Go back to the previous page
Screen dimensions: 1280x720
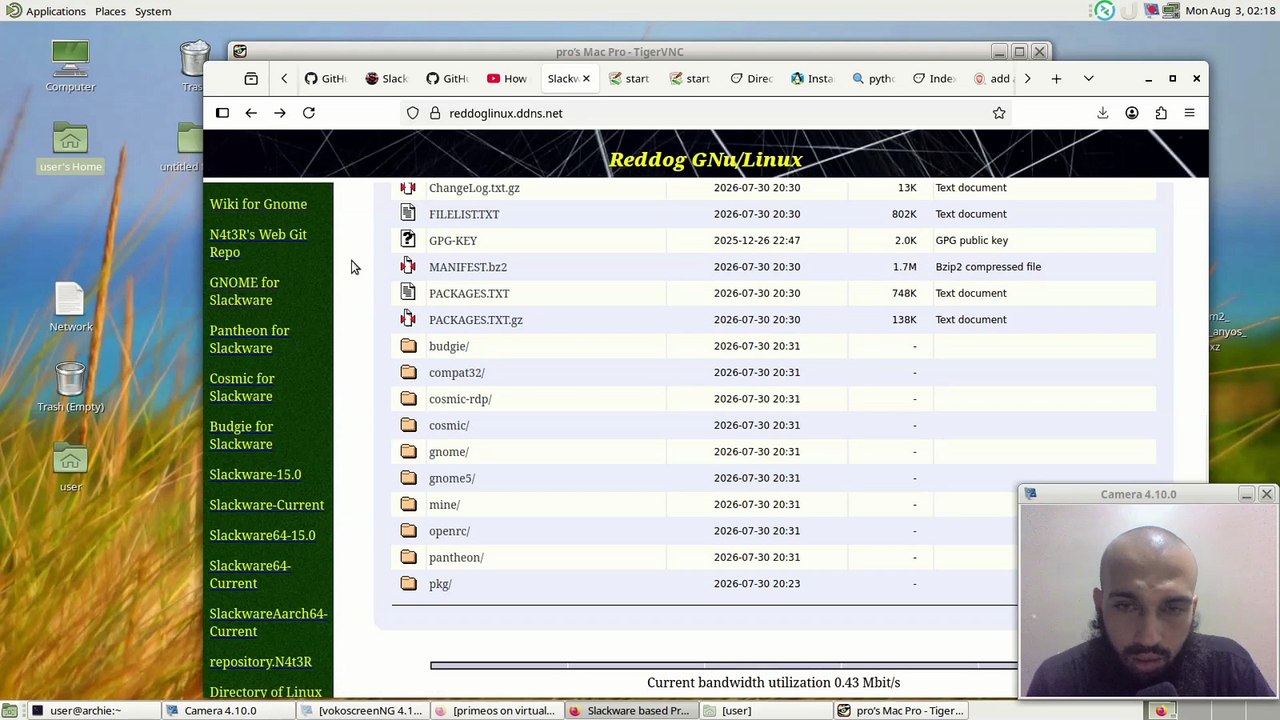251,113
